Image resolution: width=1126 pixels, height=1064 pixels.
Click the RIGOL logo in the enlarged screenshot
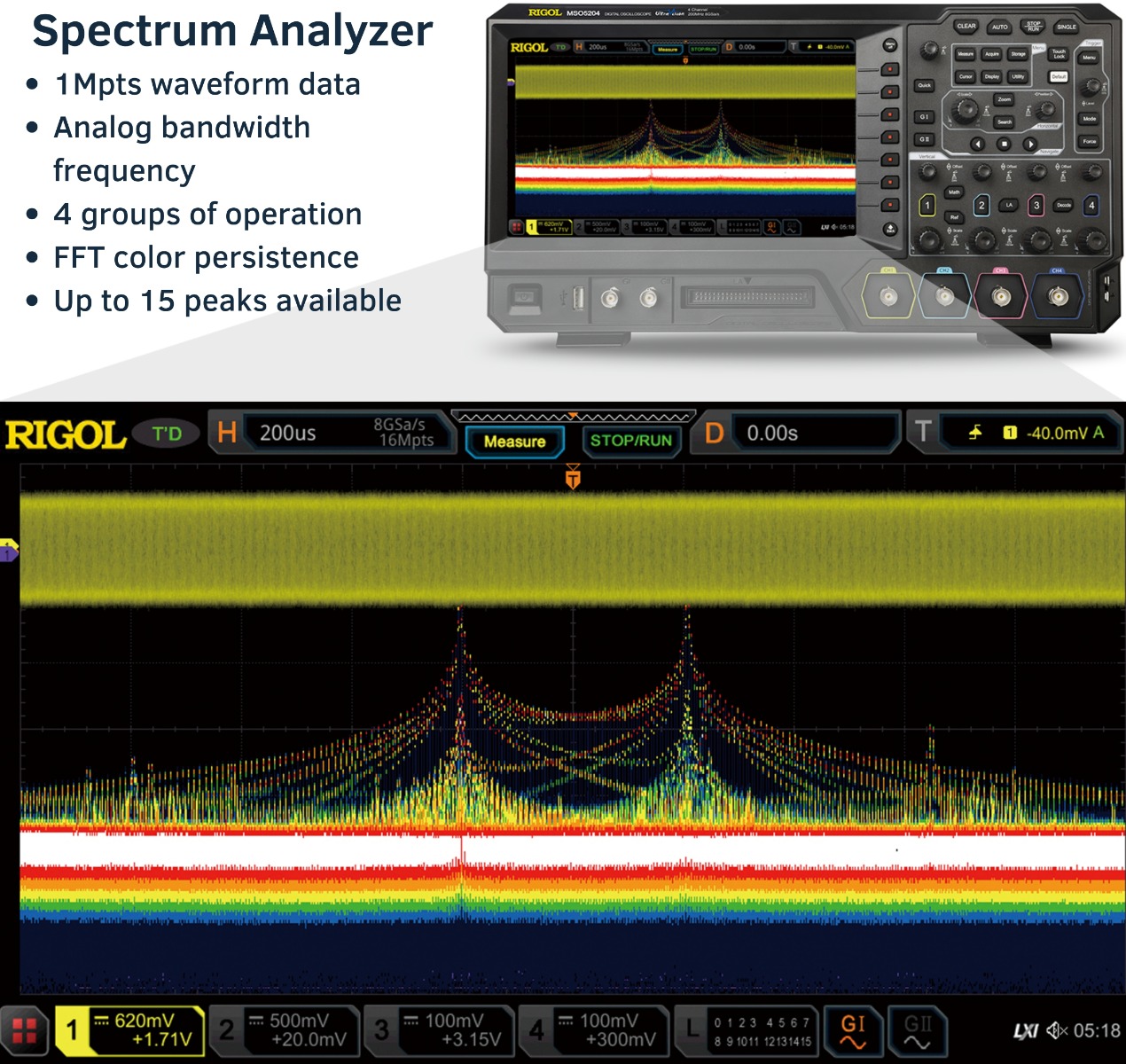(x=66, y=435)
